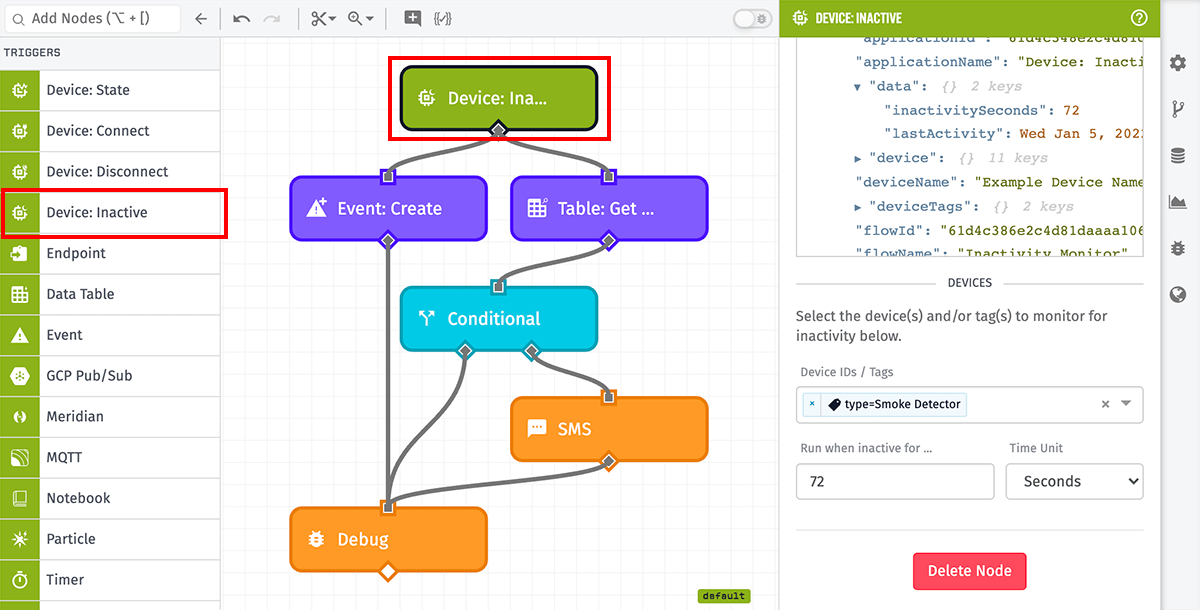Expand the "deviceTags" JSON key

[858, 207]
